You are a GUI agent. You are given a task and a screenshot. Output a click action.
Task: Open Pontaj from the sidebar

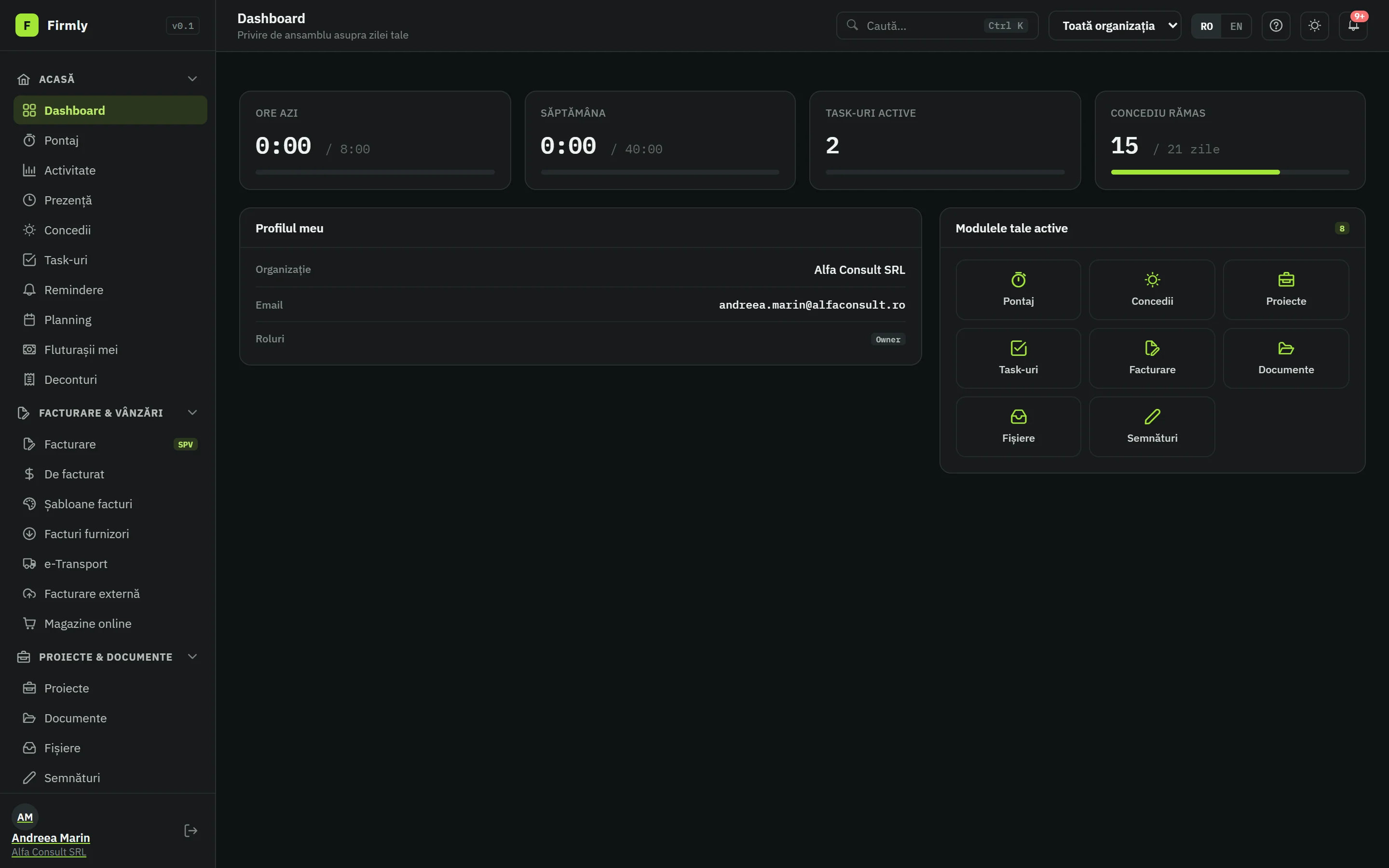pos(110,140)
